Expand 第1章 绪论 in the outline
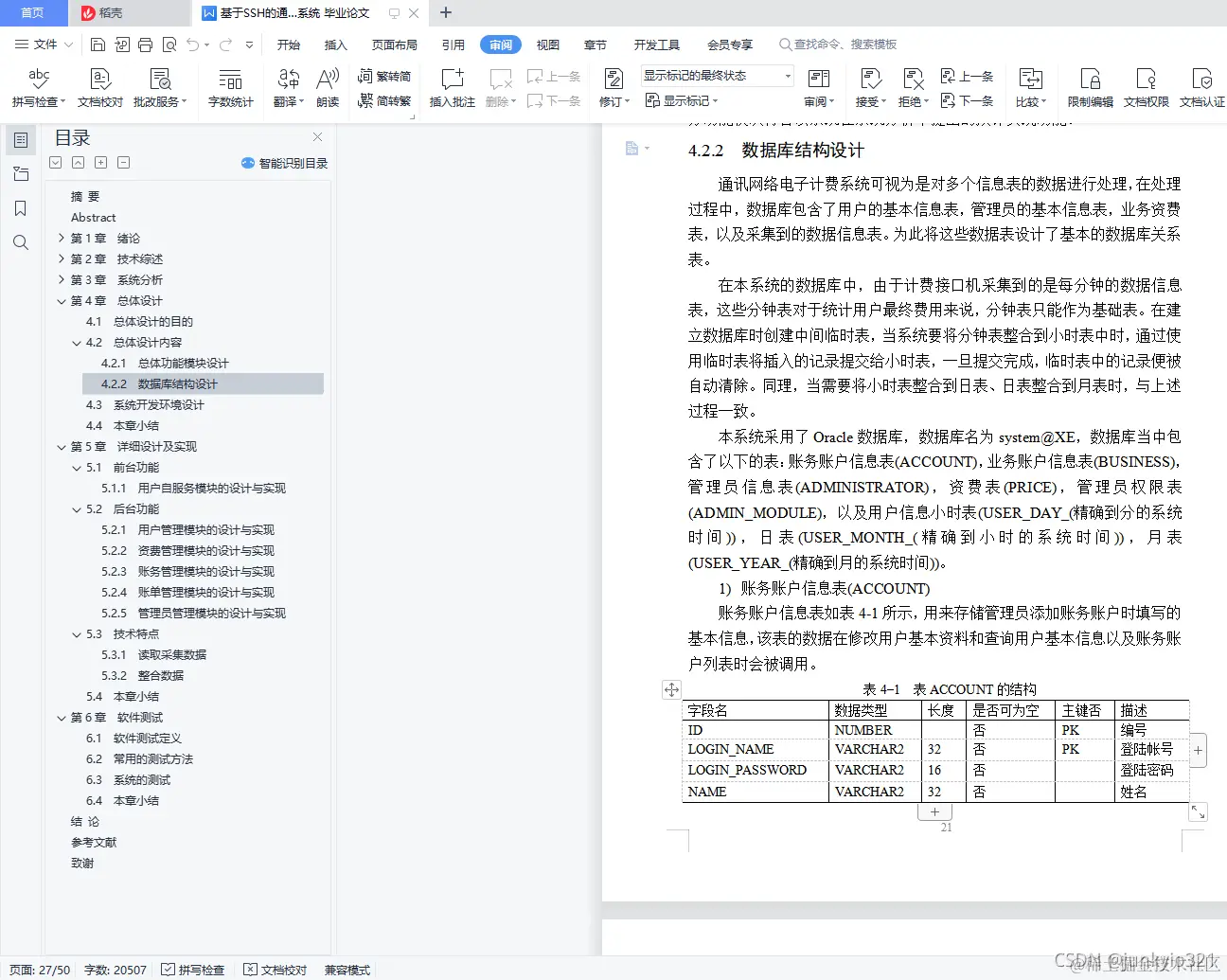1227x980 pixels. (62, 238)
